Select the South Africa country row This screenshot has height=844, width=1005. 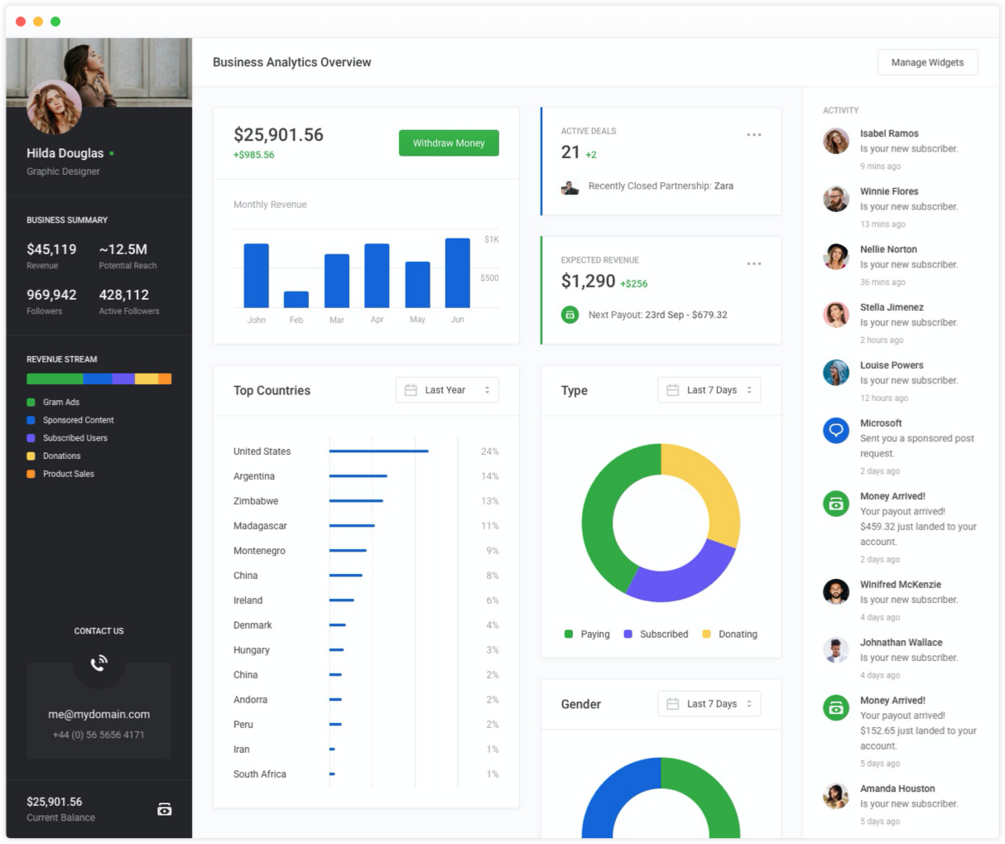point(366,774)
